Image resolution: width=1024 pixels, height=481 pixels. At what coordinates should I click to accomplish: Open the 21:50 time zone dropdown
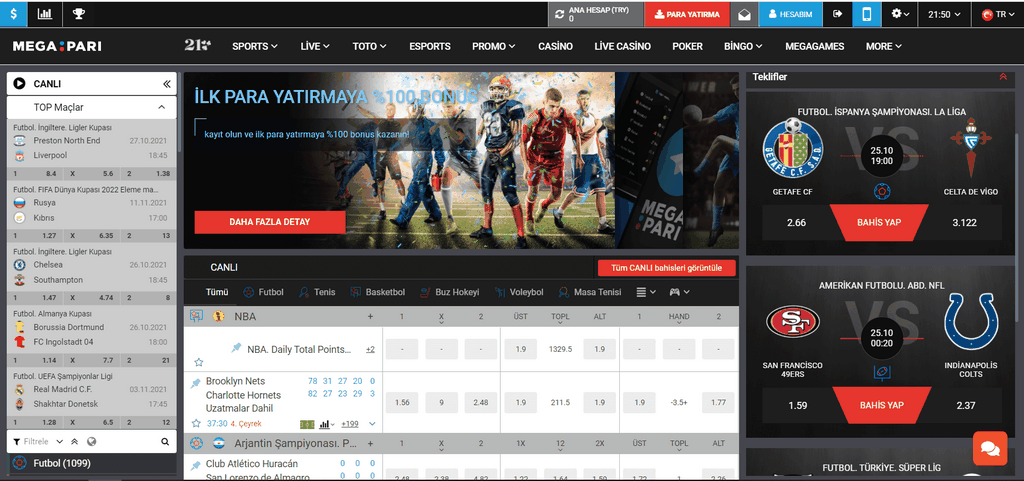[944, 14]
